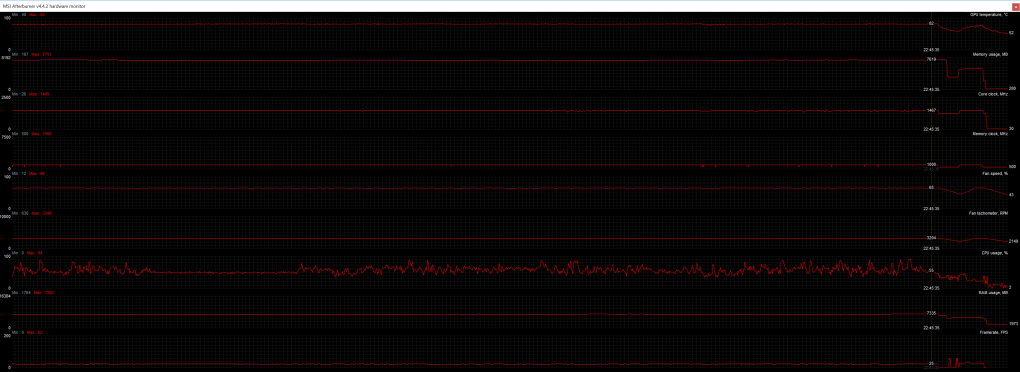Screen dimensions: 1020x372
Task: Click the Min/Max readout of the CPU usage graph
Action: coord(27,253)
